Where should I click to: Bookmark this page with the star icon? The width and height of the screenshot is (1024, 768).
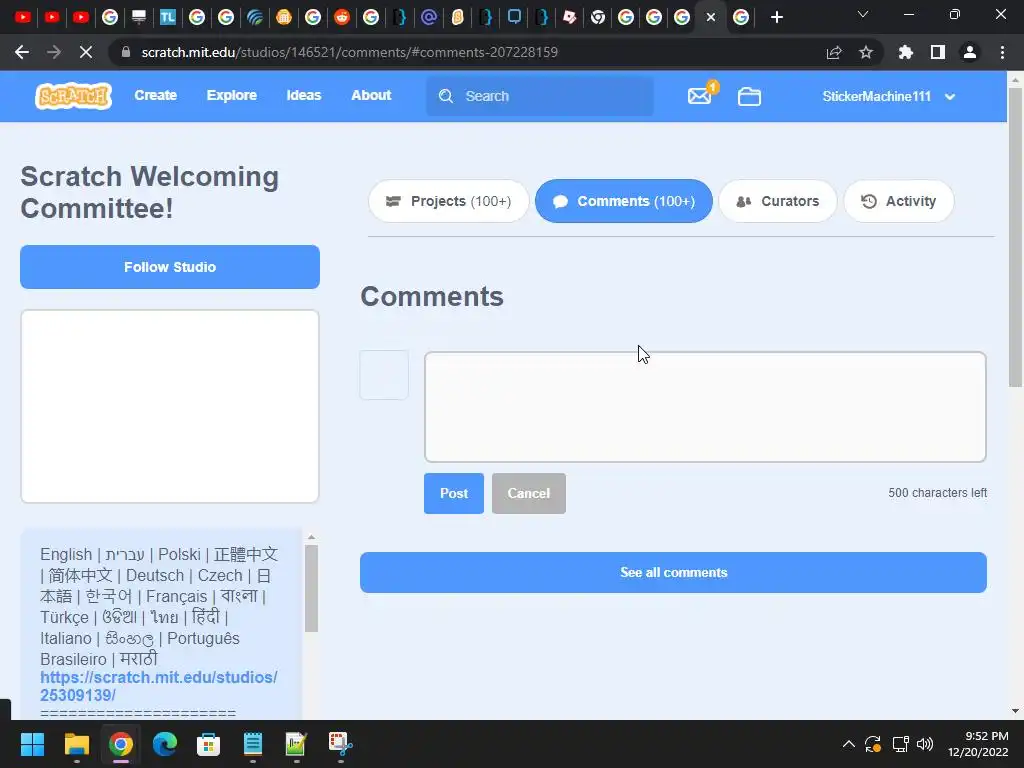[866, 52]
